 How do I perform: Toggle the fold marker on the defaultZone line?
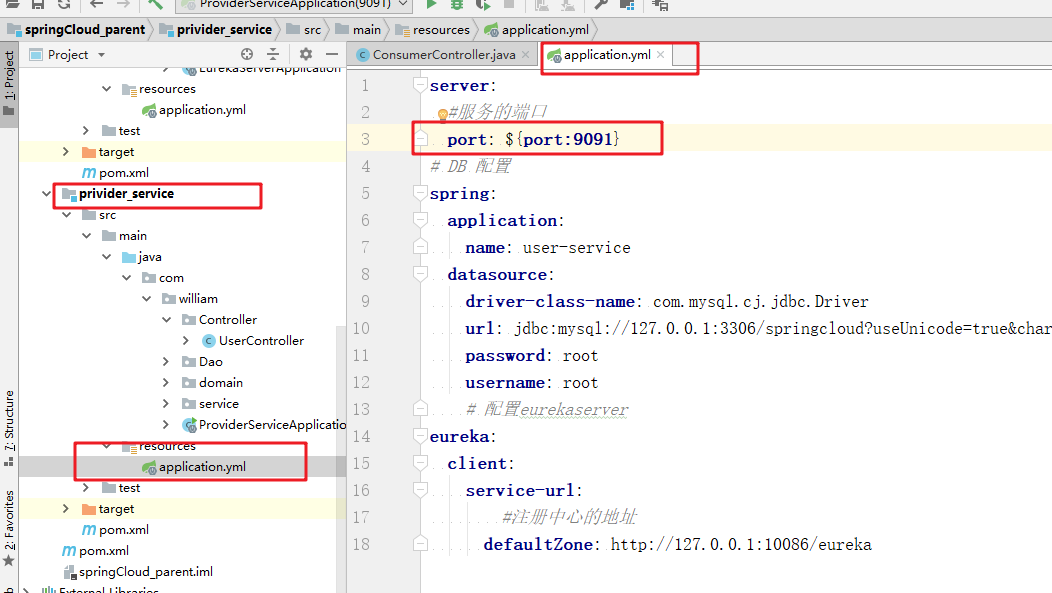click(420, 544)
